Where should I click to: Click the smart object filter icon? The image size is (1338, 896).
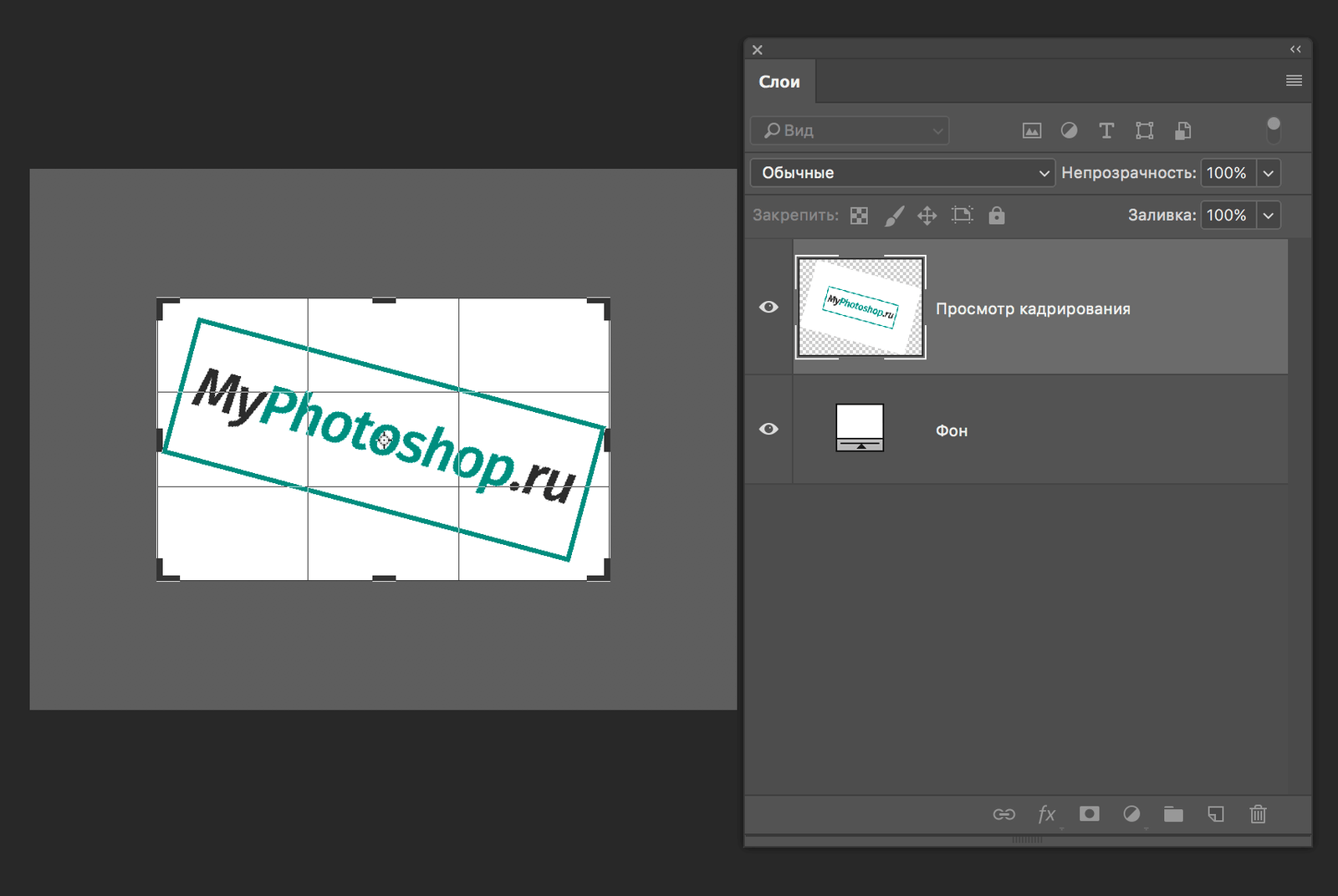1182,130
